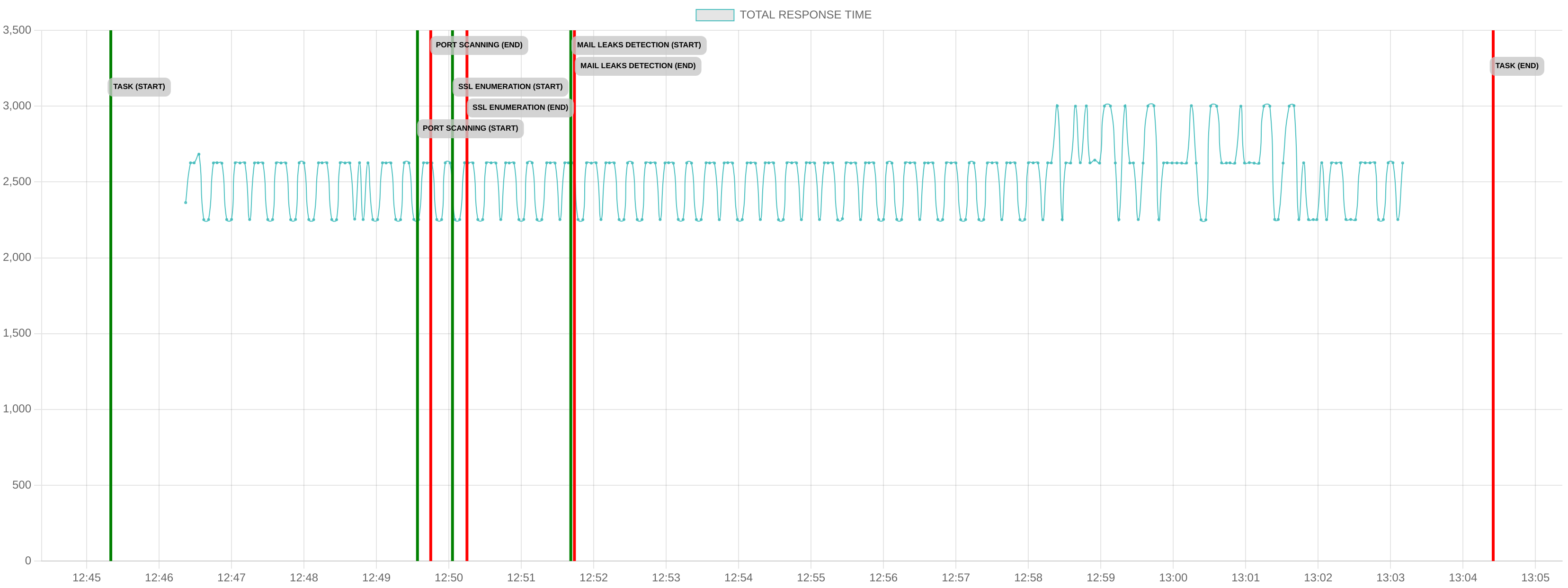Click the 500 y-axis value
The image size is (1568, 588).
coord(22,485)
